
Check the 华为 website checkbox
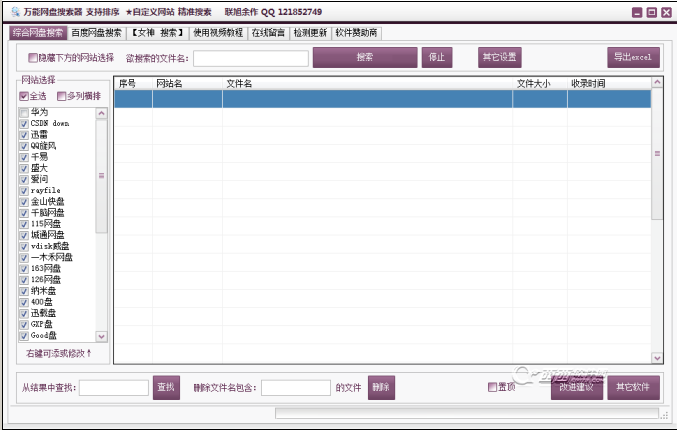pyautogui.click(x=24, y=112)
